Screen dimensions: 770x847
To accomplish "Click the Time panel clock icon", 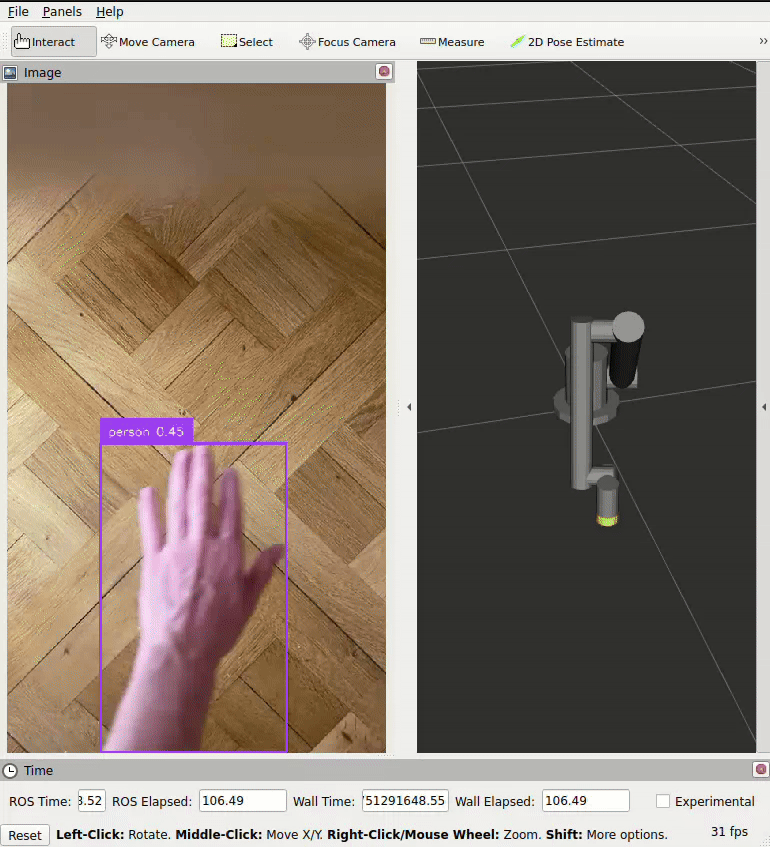I will click(x=10, y=770).
